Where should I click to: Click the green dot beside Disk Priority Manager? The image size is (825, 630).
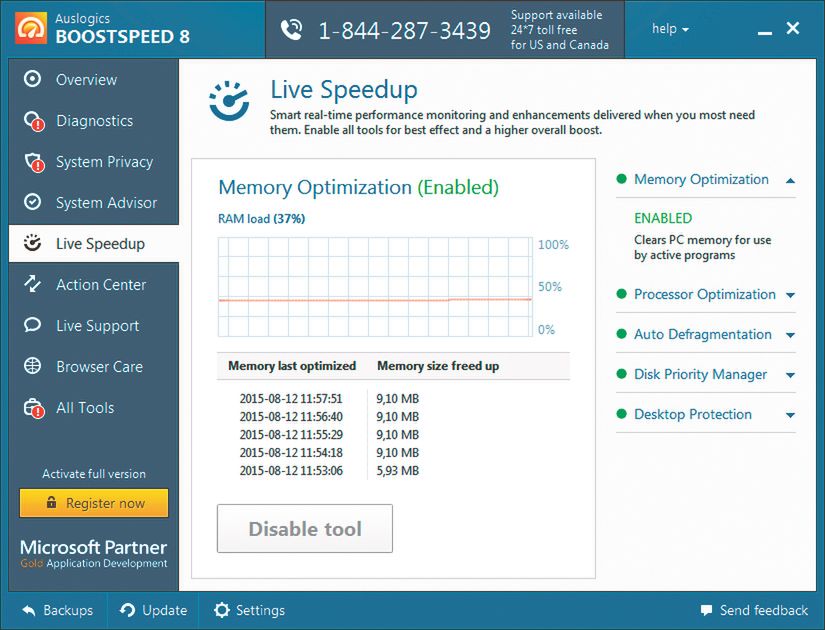click(621, 374)
